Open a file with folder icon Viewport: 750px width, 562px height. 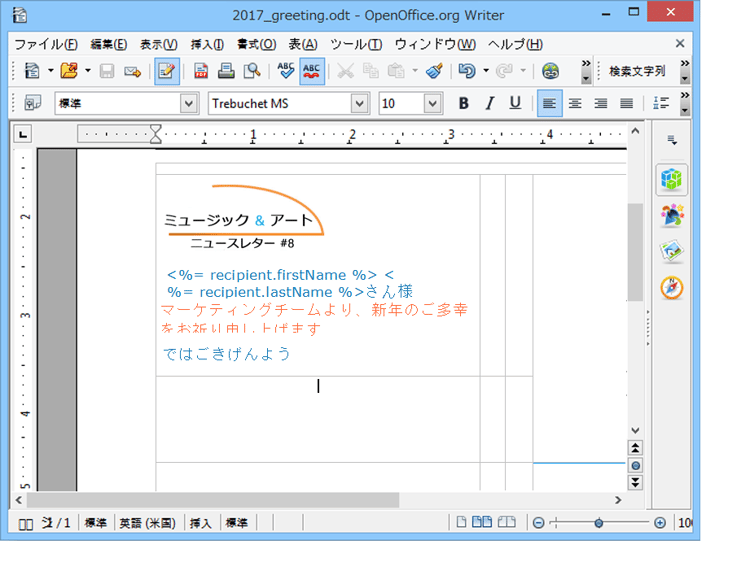pyautogui.click(x=69, y=71)
